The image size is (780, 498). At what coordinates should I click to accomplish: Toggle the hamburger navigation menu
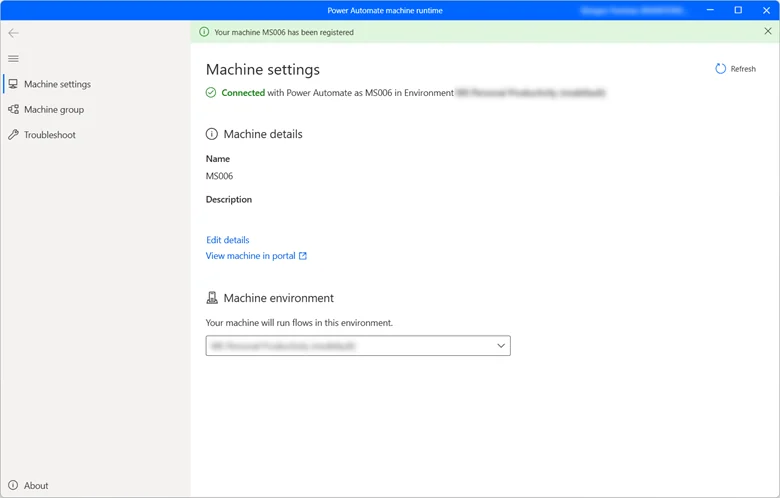13,59
